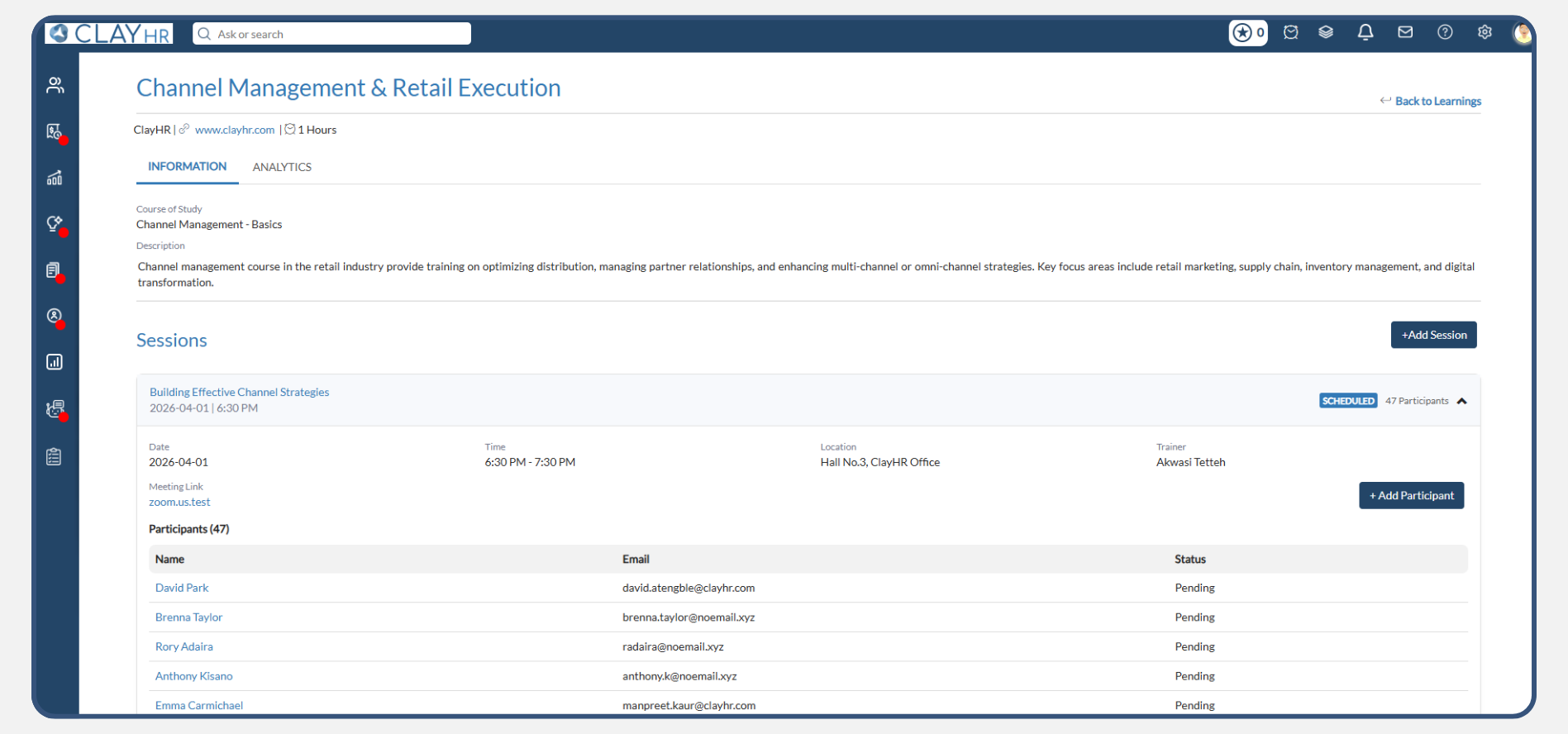The image size is (1568, 734).
Task: Click the time 6:30 PM - 7:30 PM
Action: click(530, 462)
